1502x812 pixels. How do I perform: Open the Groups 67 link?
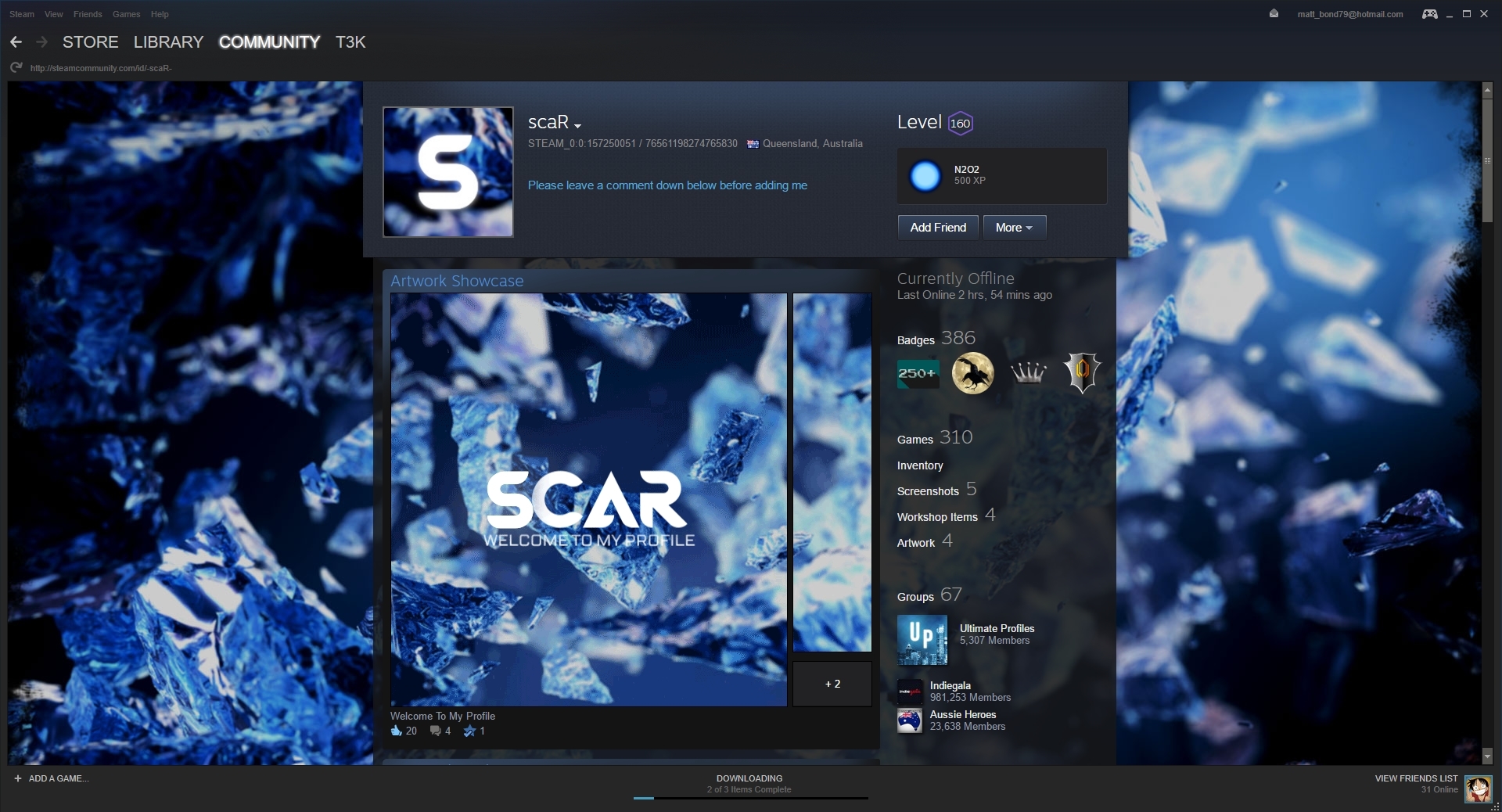929,595
